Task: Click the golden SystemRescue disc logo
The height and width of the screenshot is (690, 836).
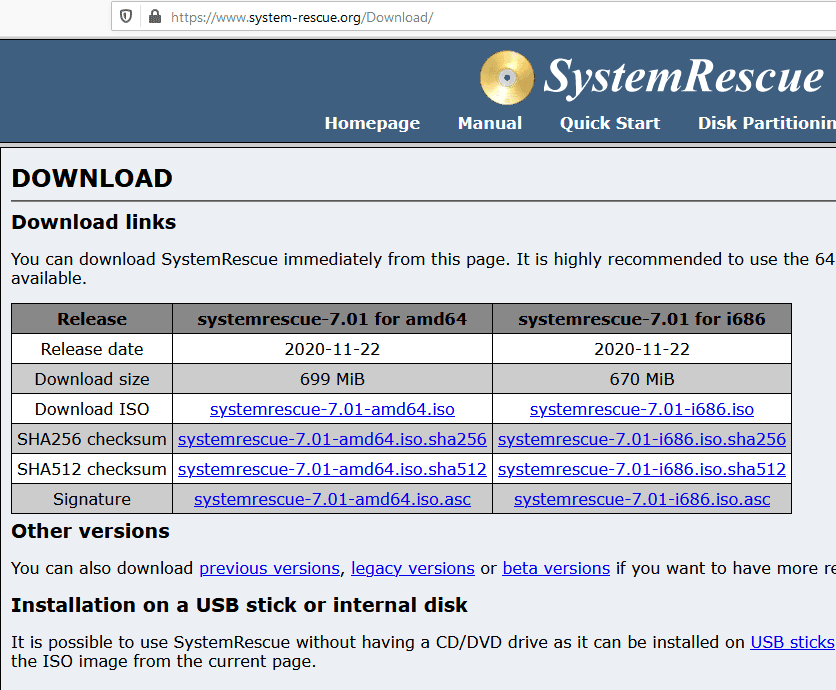Action: point(507,78)
